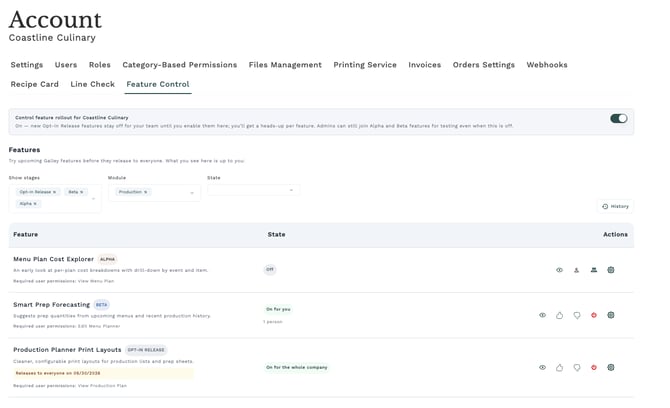This screenshot has height=408, width=670.
Task: Give thumbs up to Production Planner Print Layouts
Action: point(559,367)
